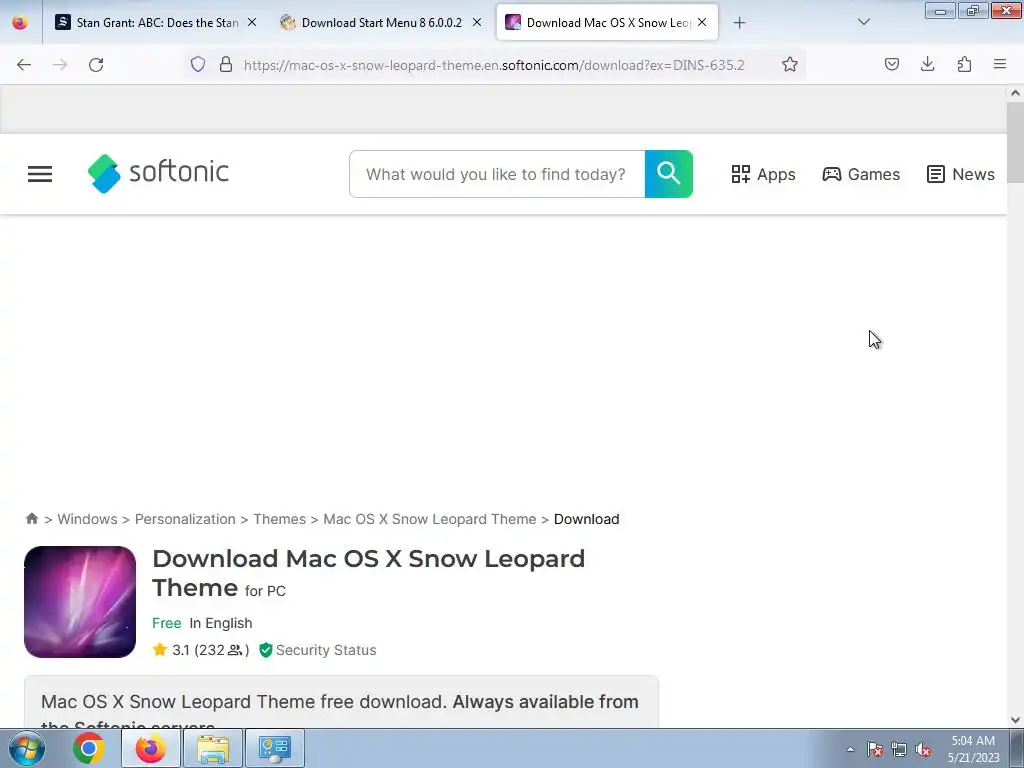The height and width of the screenshot is (768, 1024).
Task: Click the taskbar clock showing 5:04 AM
Action: point(973,749)
